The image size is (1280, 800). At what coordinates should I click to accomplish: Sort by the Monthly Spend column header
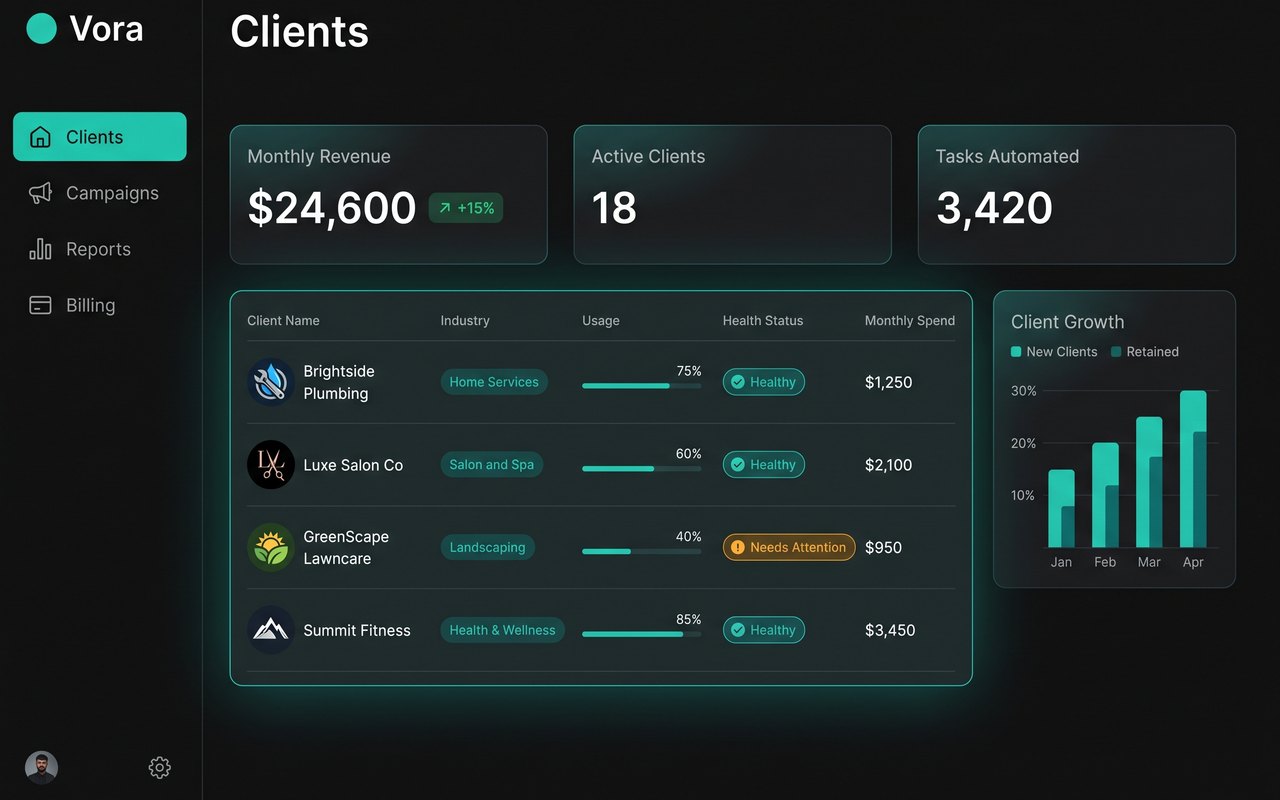point(910,321)
